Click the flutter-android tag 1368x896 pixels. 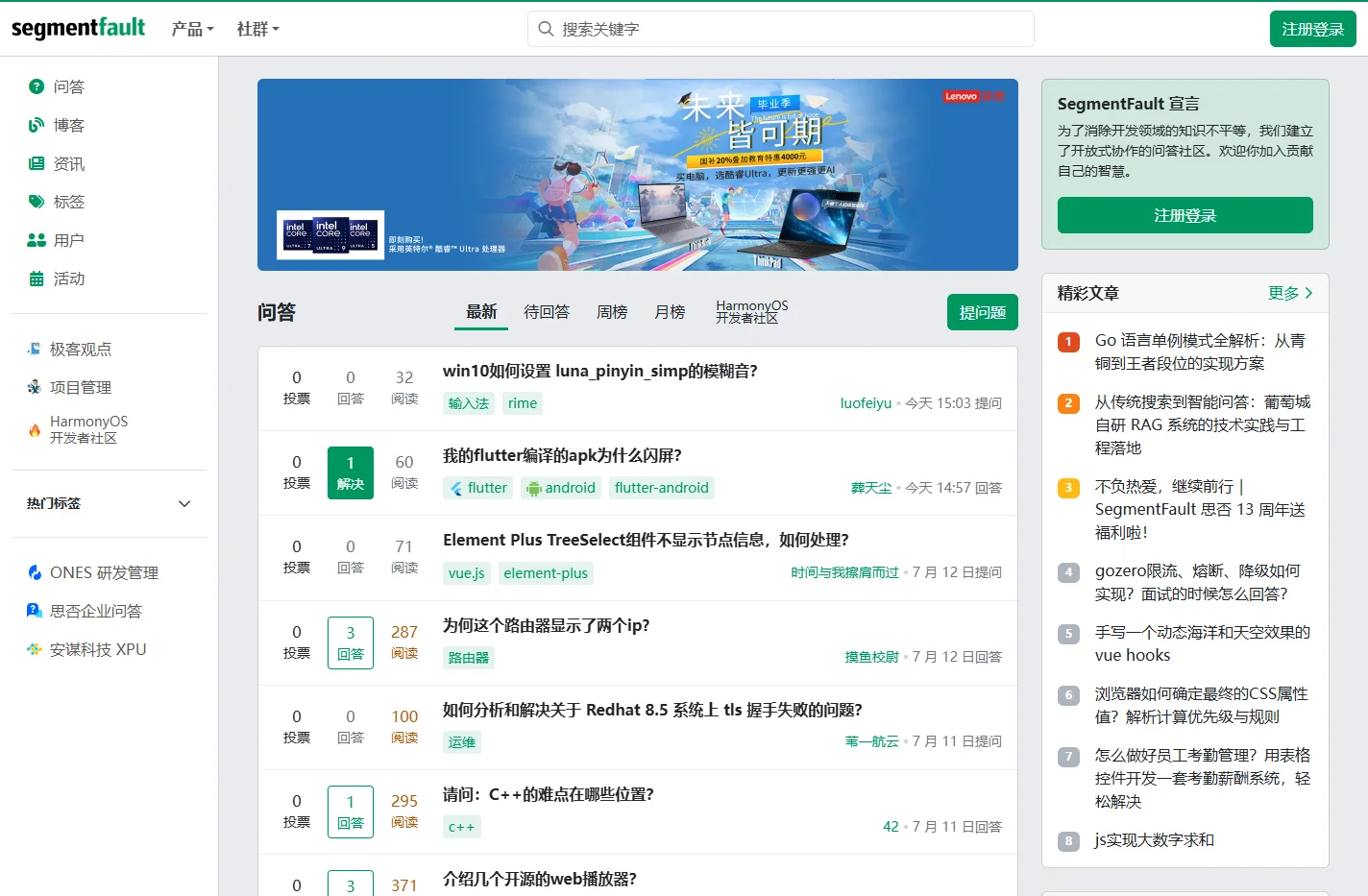pyautogui.click(x=662, y=488)
